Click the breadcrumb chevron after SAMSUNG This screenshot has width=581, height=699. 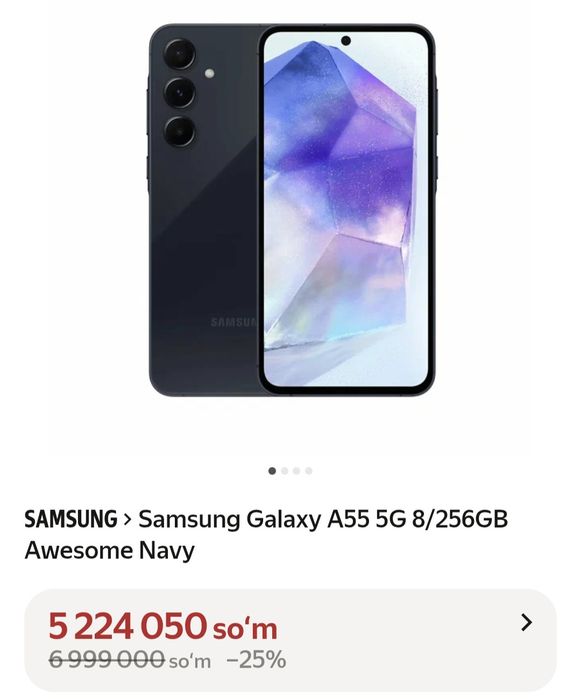(128, 520)
